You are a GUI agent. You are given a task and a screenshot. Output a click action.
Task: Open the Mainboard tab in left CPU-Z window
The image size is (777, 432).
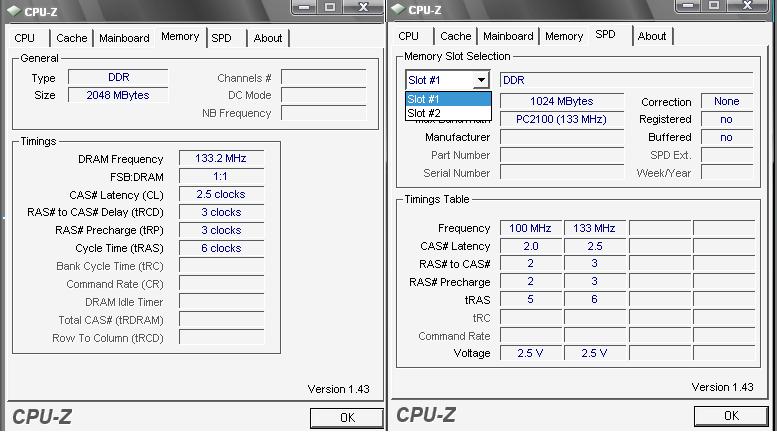point(124,38)
